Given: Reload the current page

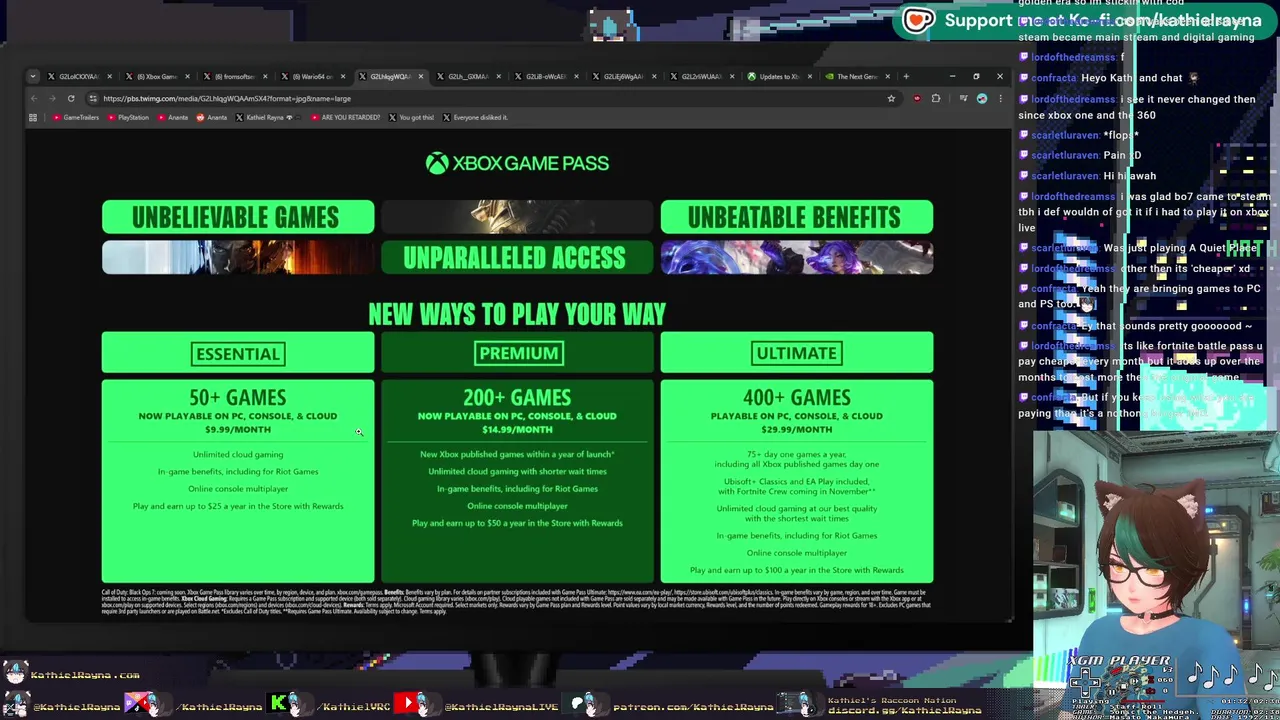Looking at the screenshot, I should click(71, 98).
